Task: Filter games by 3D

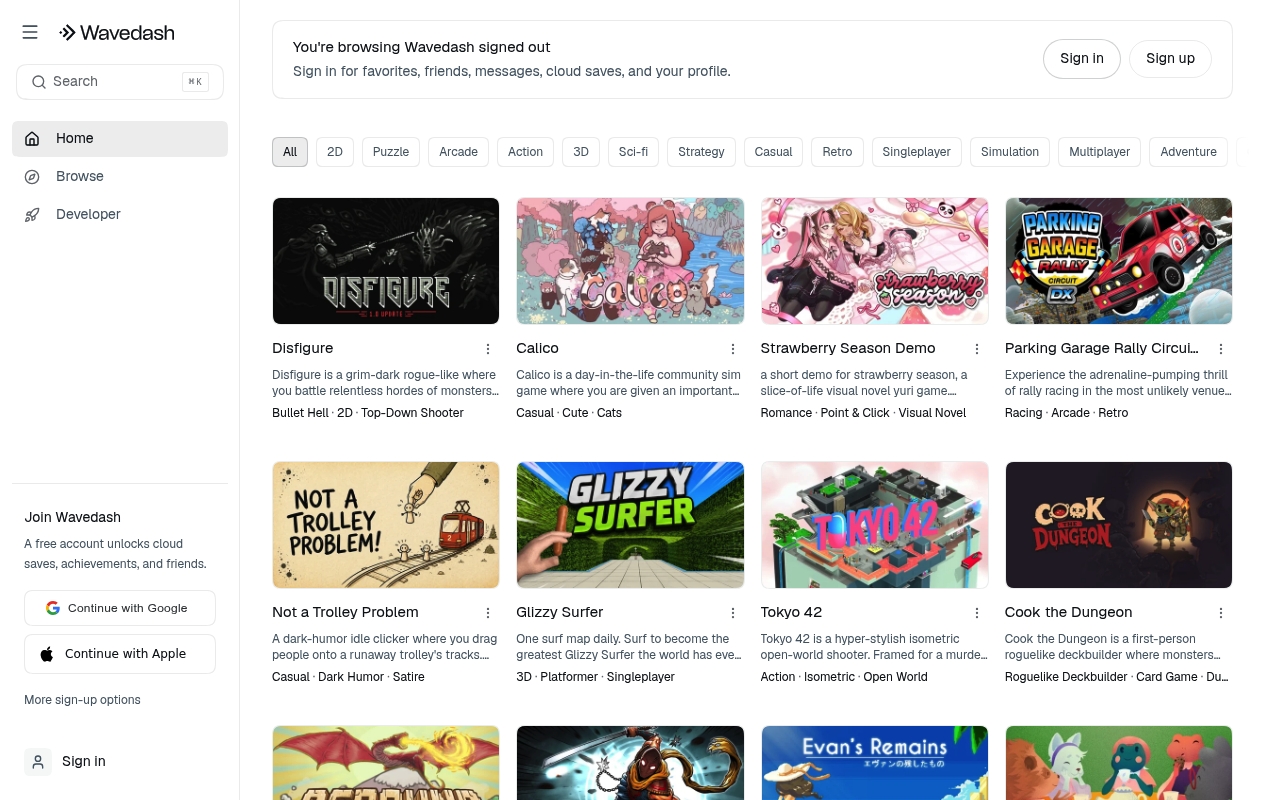Action: point(581,152)
